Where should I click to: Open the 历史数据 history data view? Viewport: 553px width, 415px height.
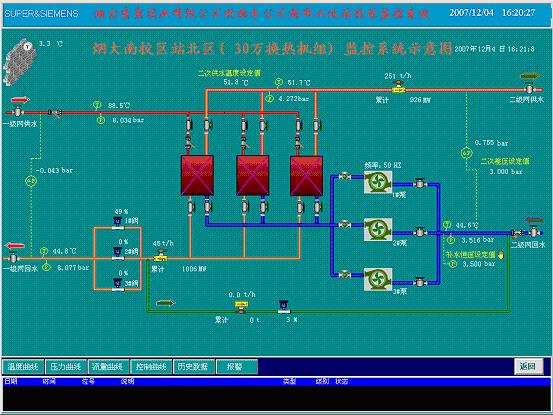pos(193,367)
